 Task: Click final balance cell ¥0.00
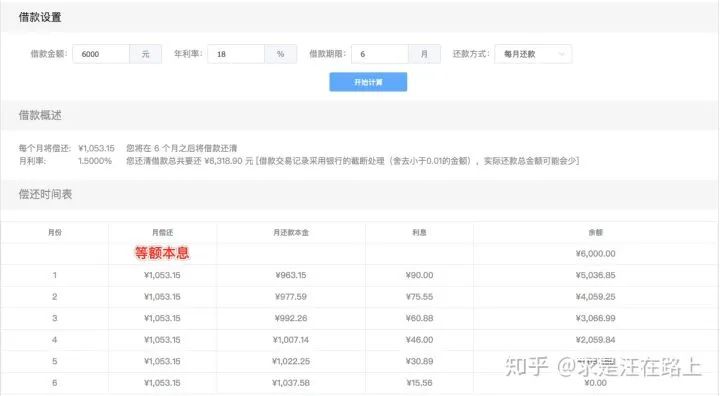(x=596, y=383)
